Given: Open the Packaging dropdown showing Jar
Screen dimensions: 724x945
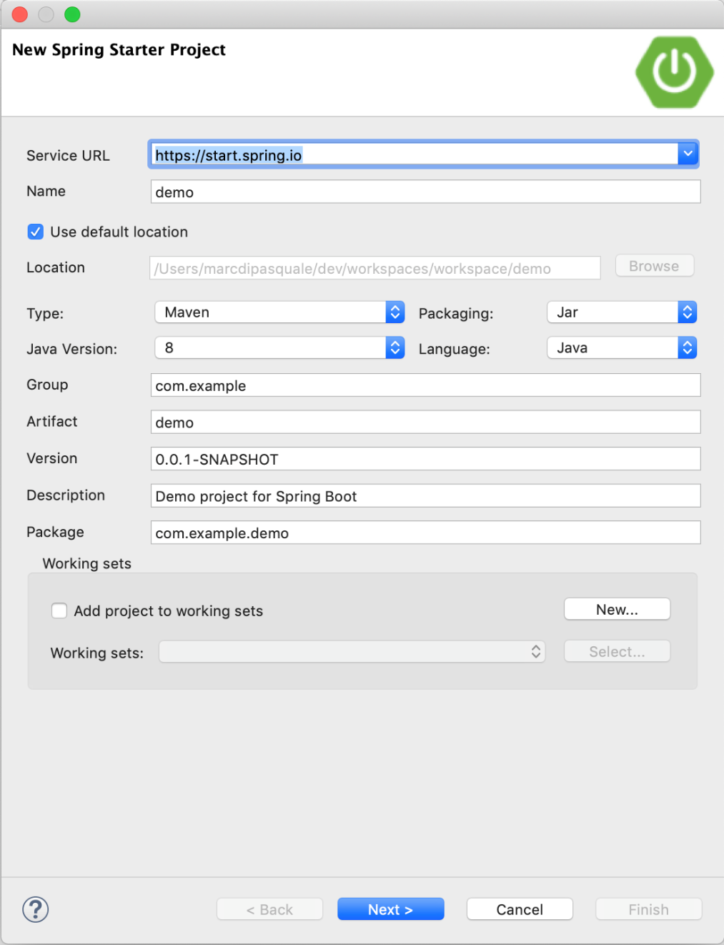Looking at the screenshot, I should click(621, 312).
